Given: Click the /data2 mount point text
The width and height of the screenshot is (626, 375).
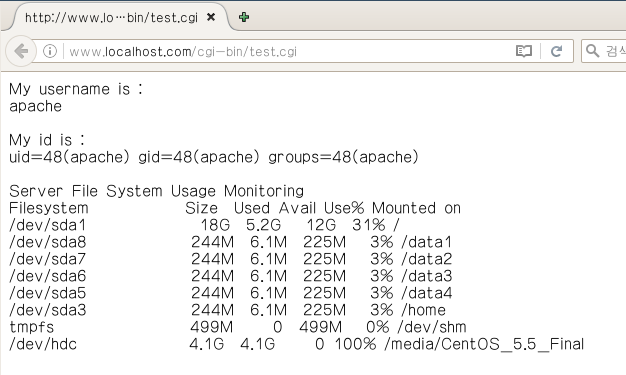Looking at the screenshot, I should [426, 259].
